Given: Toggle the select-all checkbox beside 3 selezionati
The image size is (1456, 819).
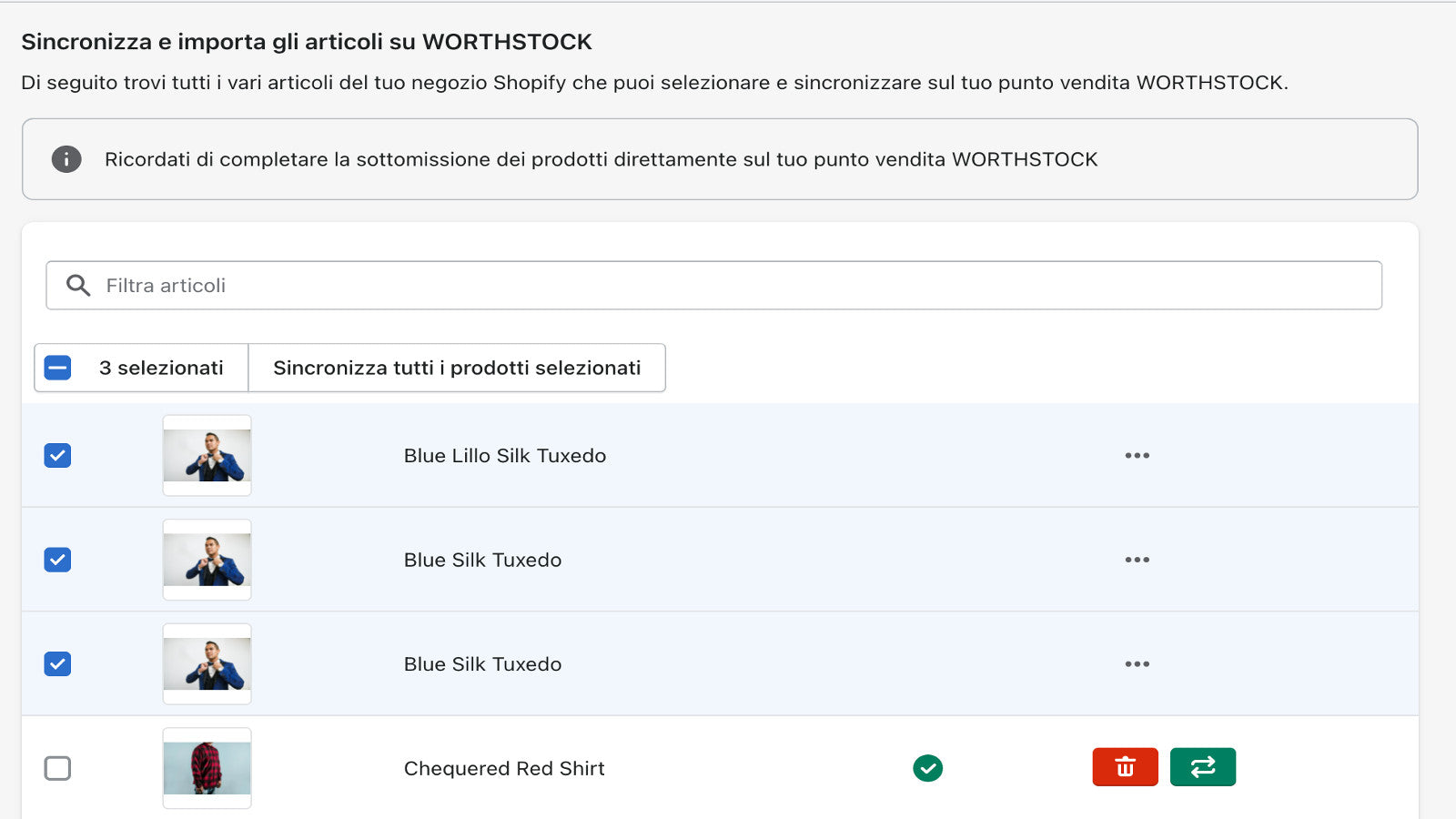Looking at the screenshot, I should coord(58,368).
